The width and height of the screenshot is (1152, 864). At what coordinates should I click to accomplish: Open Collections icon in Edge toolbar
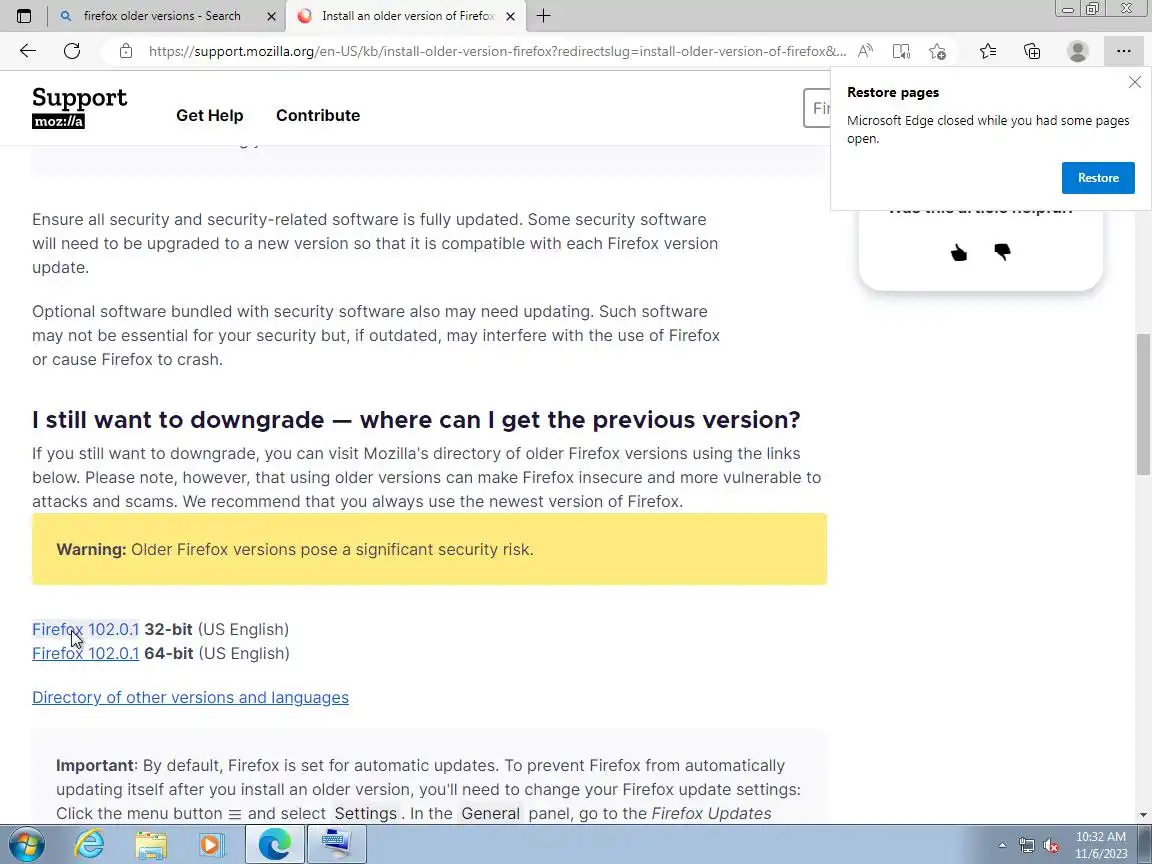click(1032, 51)
